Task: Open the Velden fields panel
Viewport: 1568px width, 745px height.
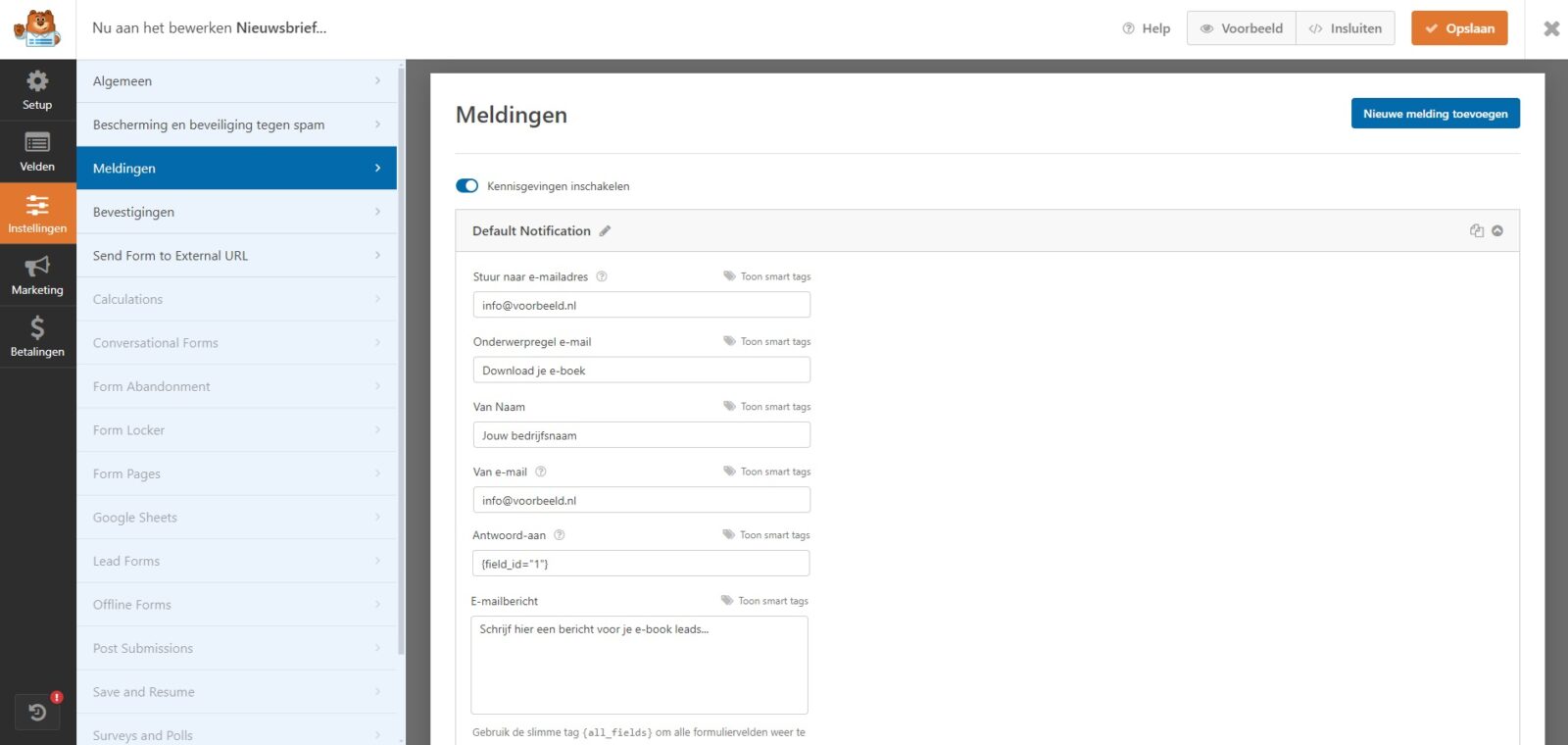Action: [x=37, y=152]
